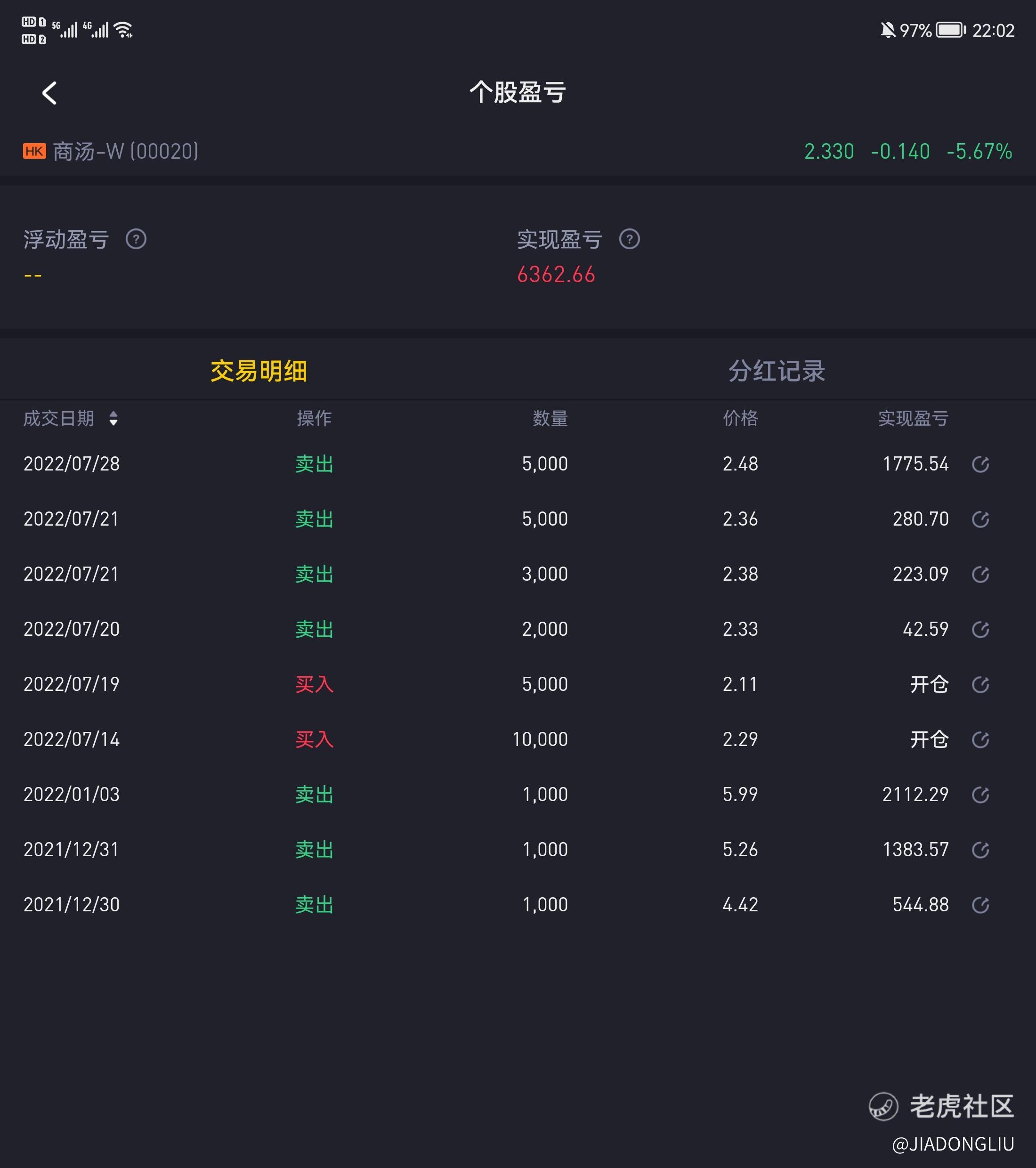The width and height of the screenshot is (1036, 1168).
Task: Tap share icon for 2022/07/20 trade
Action: [980, 629]
